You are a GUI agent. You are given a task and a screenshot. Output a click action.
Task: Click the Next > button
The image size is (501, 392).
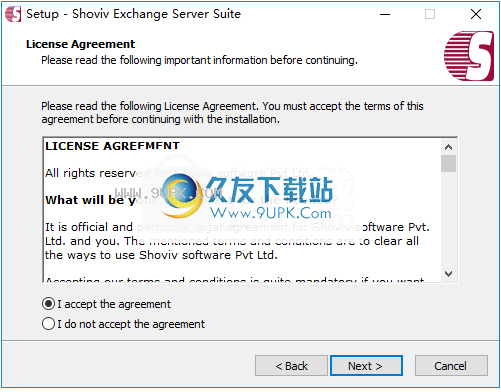click(x=366, y=366)
